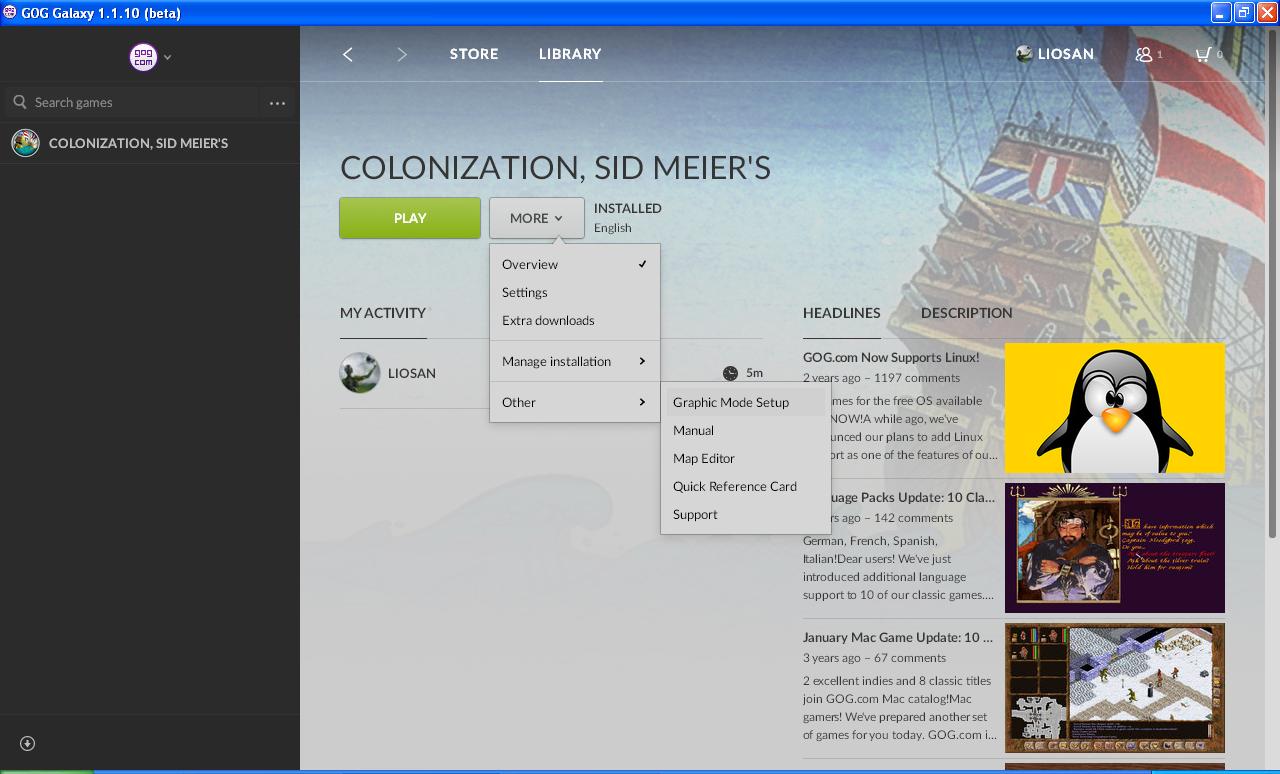Click the green PLAY button

coord(410,218)
